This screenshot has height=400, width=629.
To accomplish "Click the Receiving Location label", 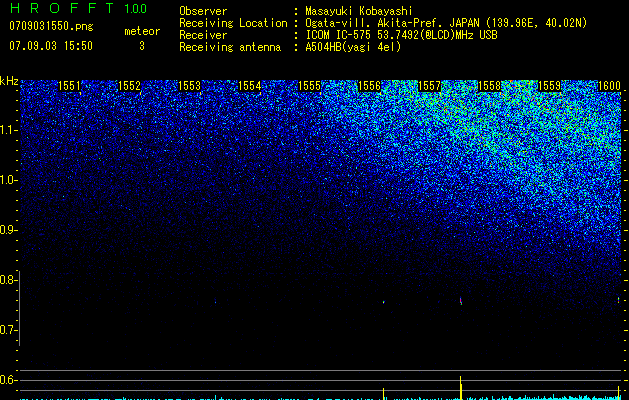I will [x=233, y=23].
